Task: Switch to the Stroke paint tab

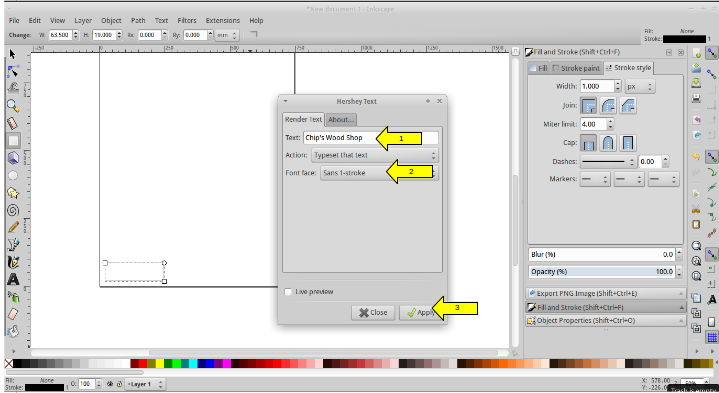Action: click(576, 68)
